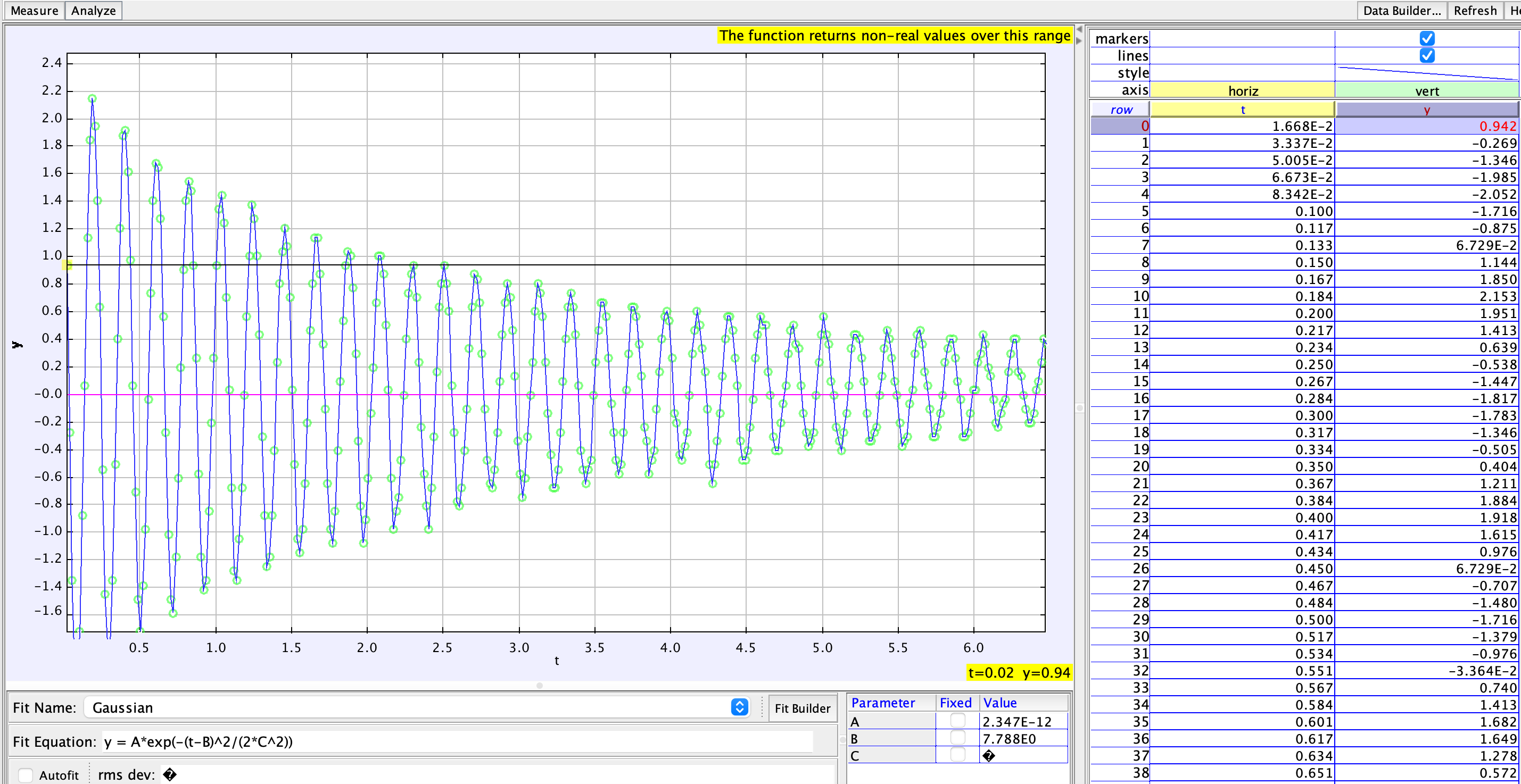The height and width of the screenshot is (784, 1521).
Task: Click the blue line style preview
Action: pyautogui.click(x=1426, y=73)
